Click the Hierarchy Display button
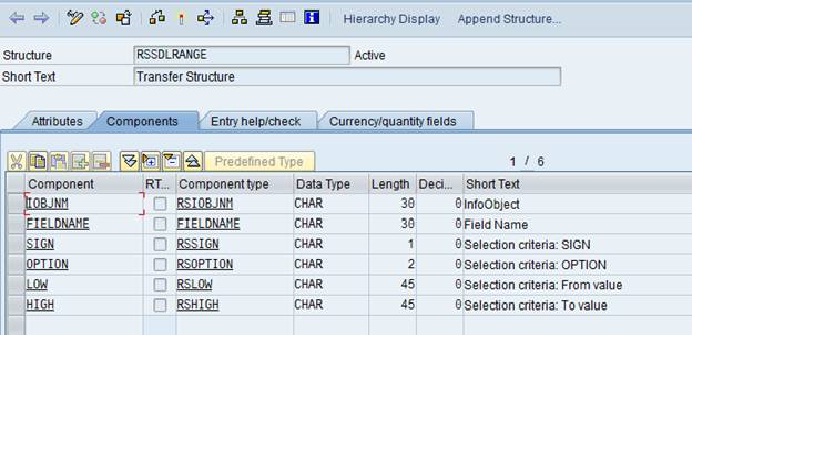Viewport: 819px width, 460px height. (x=392, y=19)
